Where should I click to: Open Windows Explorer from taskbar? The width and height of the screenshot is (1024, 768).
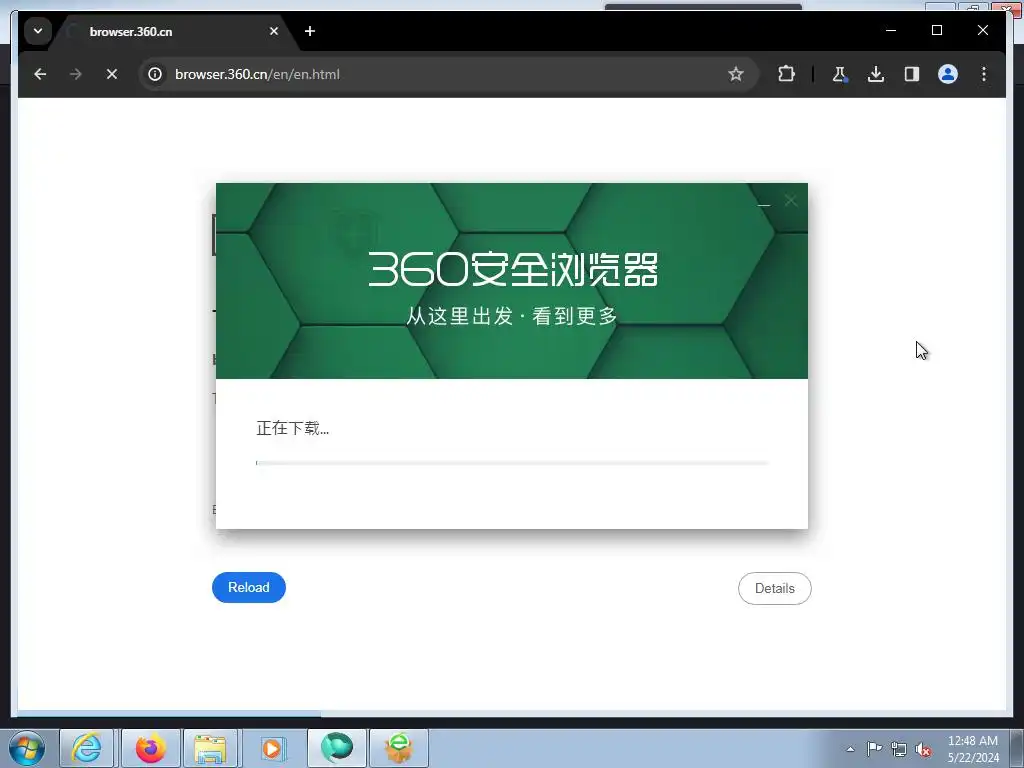tap(210, 748)
